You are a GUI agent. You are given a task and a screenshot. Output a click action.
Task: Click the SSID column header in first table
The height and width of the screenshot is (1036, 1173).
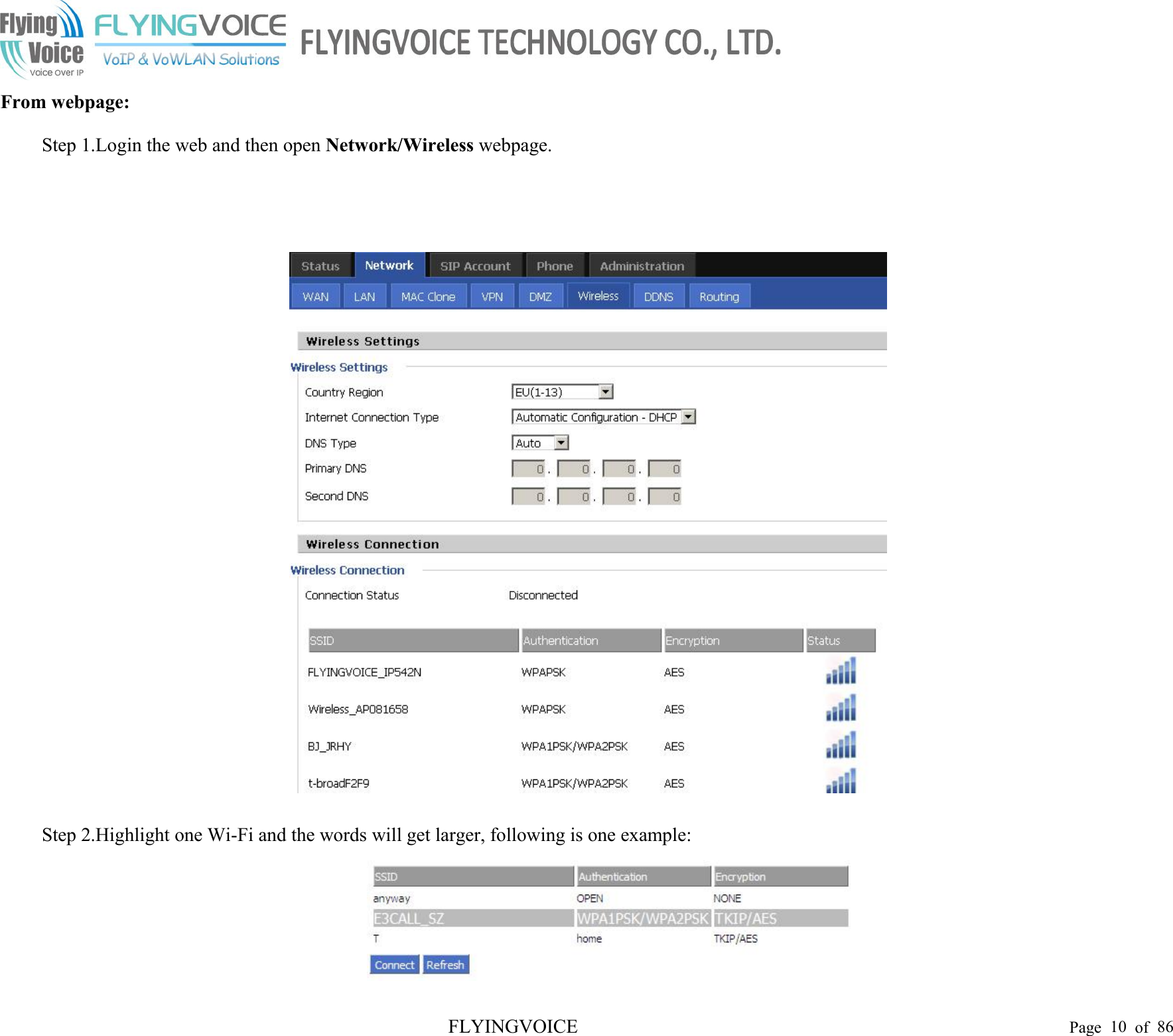point(413,641)
